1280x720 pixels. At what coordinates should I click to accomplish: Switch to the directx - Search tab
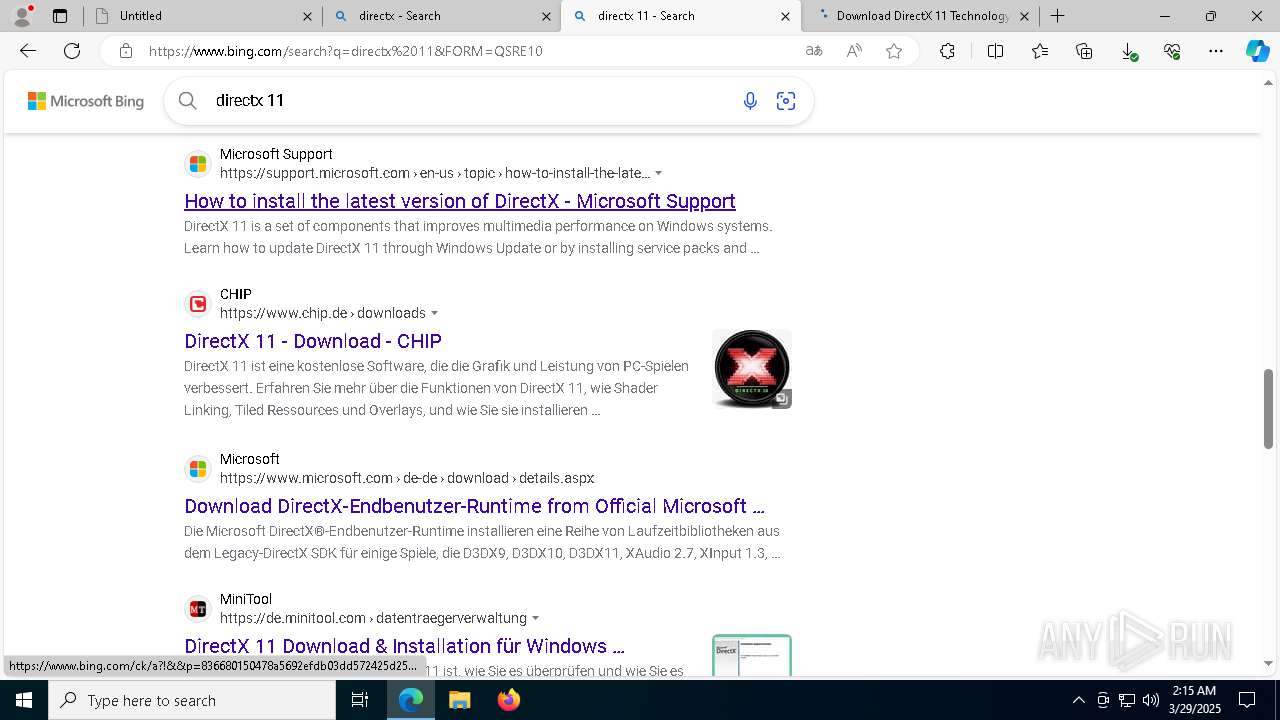coord(440,16)
